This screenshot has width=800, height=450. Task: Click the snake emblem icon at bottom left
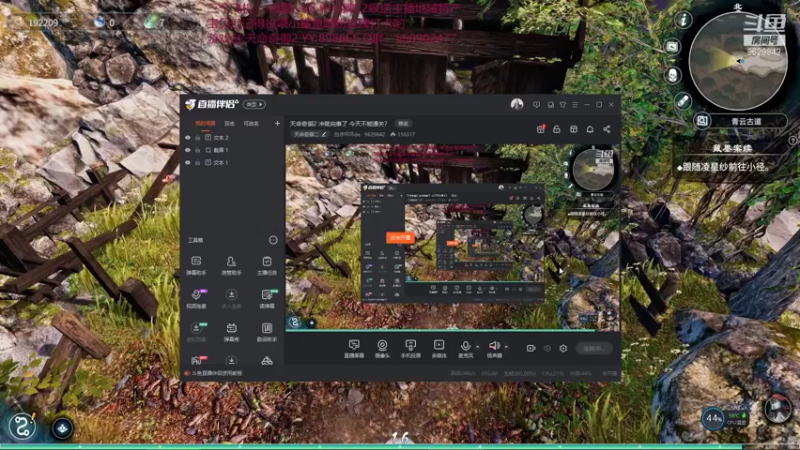coord(22,426)
